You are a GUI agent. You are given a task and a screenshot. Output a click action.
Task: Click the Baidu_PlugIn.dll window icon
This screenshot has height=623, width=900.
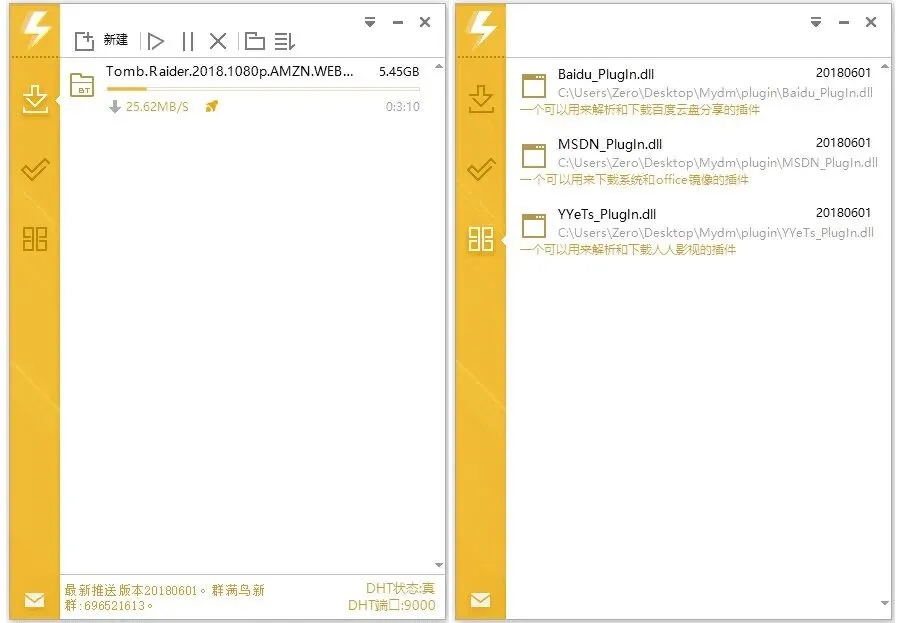click(x=534, y=86)
